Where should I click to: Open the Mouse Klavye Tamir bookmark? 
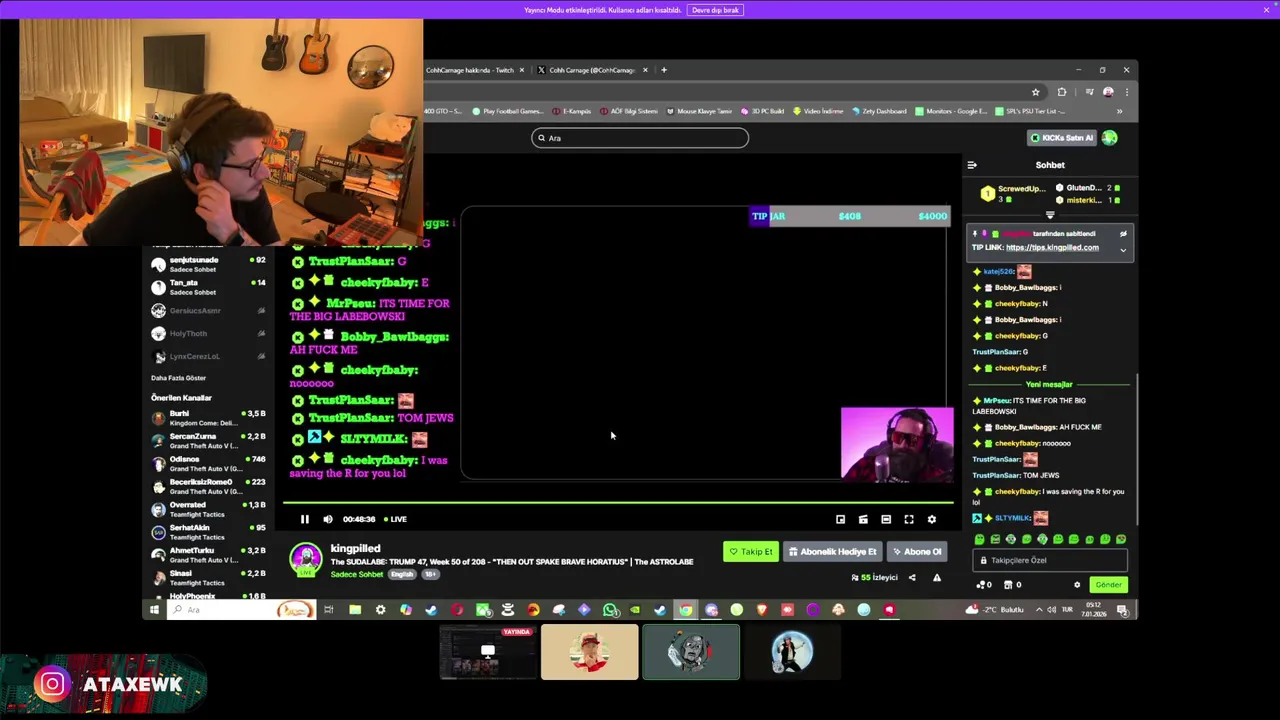pyautogui.click(x=699, y=111)
